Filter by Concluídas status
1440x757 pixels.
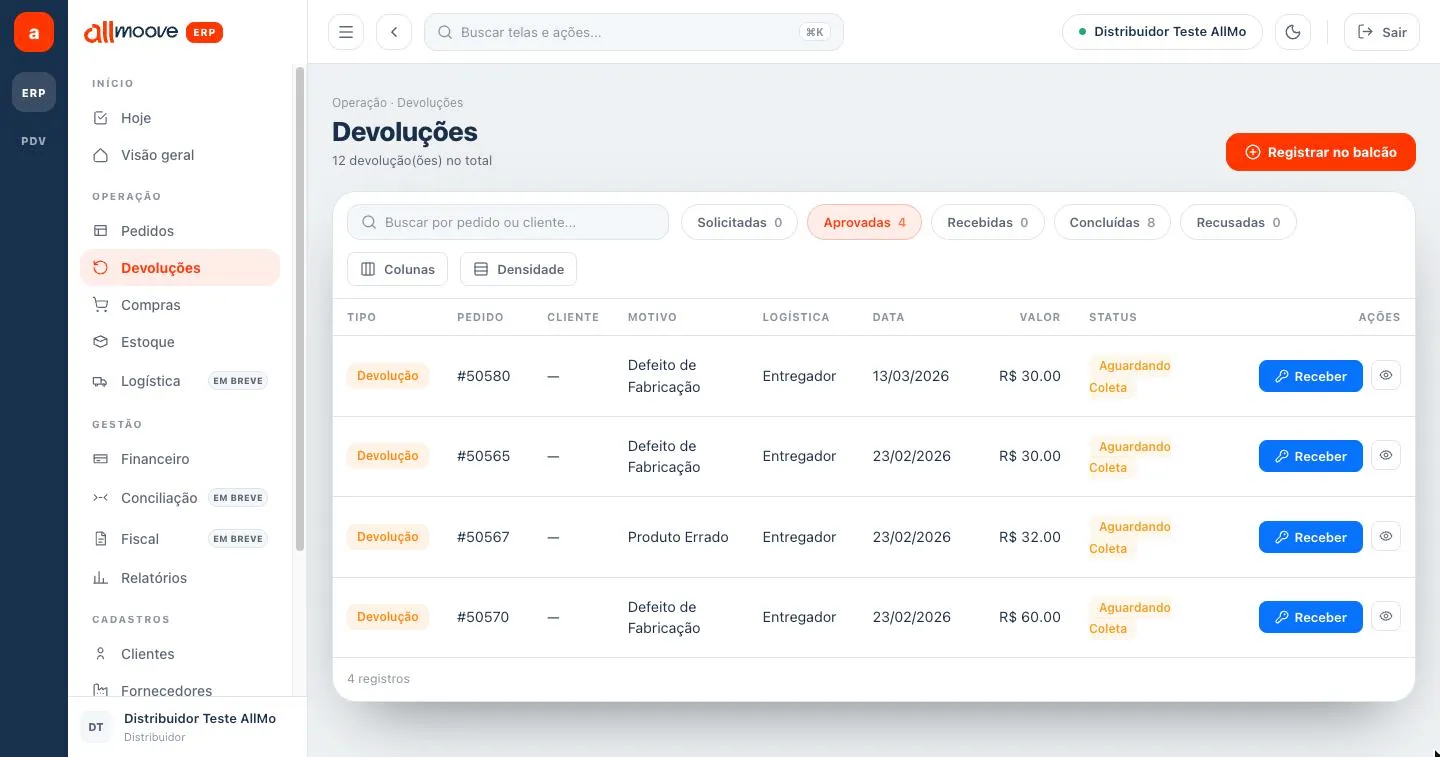[1112, 222]
